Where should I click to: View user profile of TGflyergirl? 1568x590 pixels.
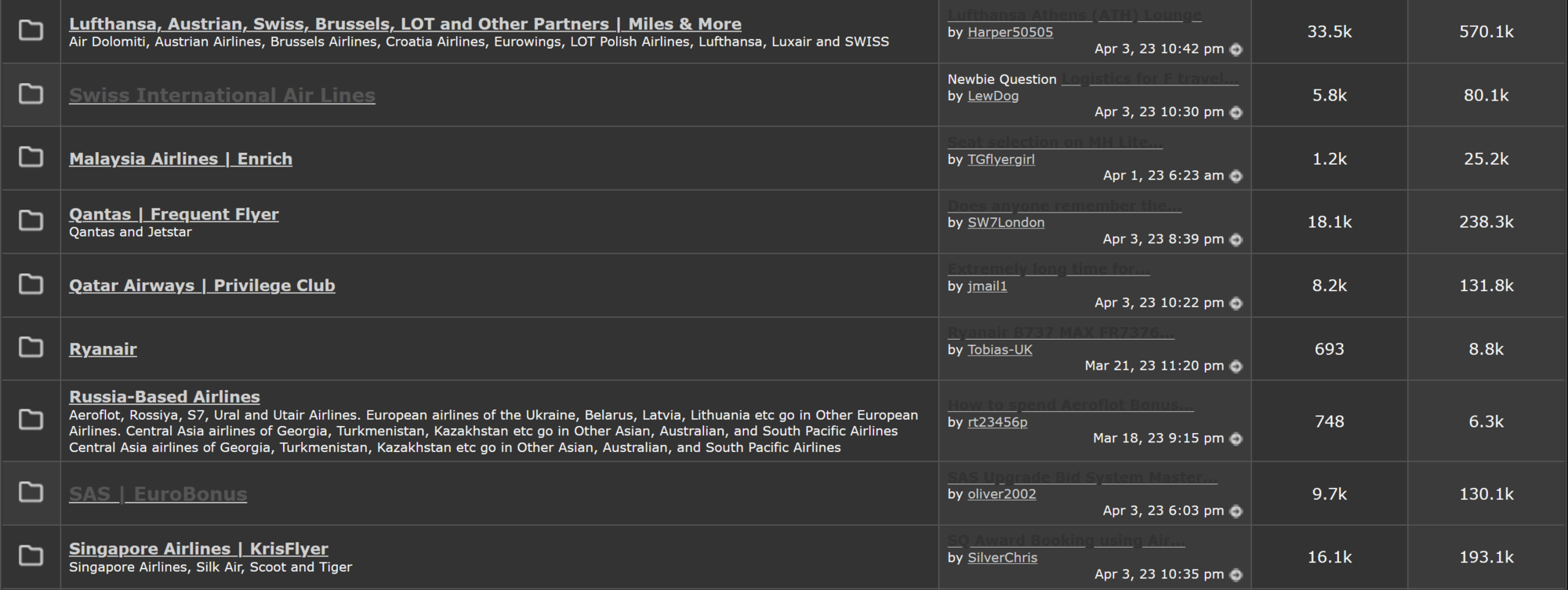[1000, 159]
